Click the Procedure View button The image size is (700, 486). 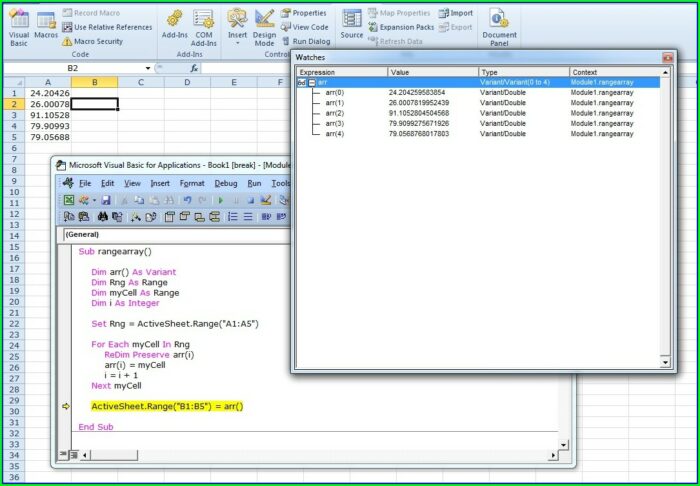coord(63,455)
